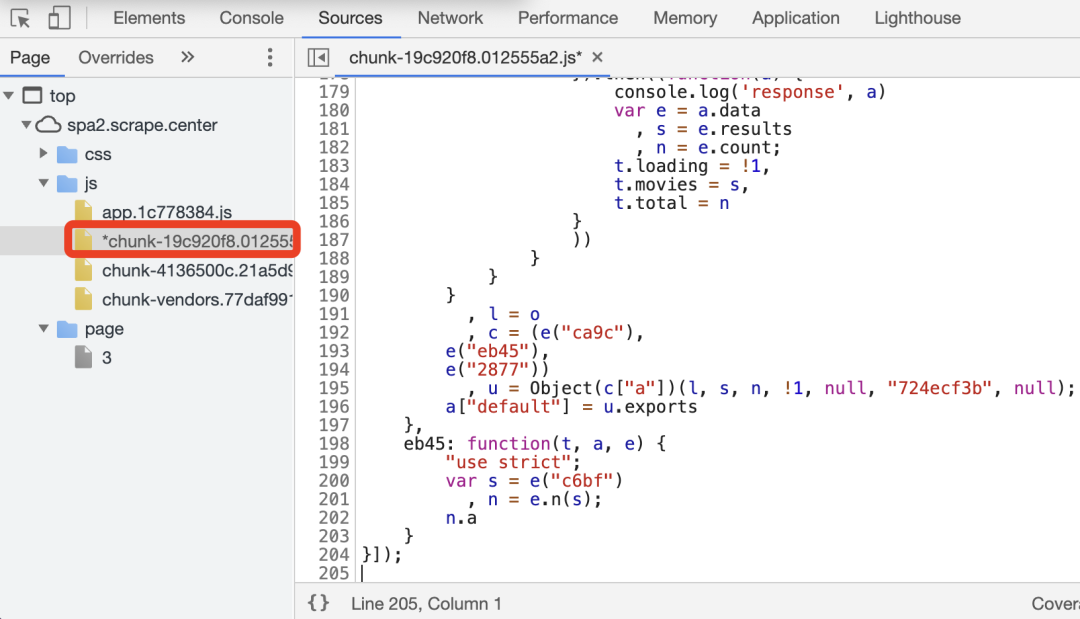Open the Lighthouse tab

coord(917,18)
